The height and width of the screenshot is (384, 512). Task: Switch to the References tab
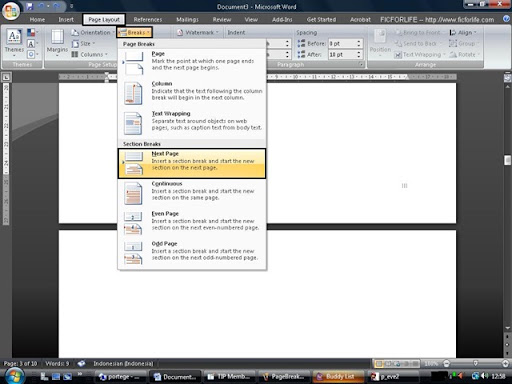[x=148, y=20]
